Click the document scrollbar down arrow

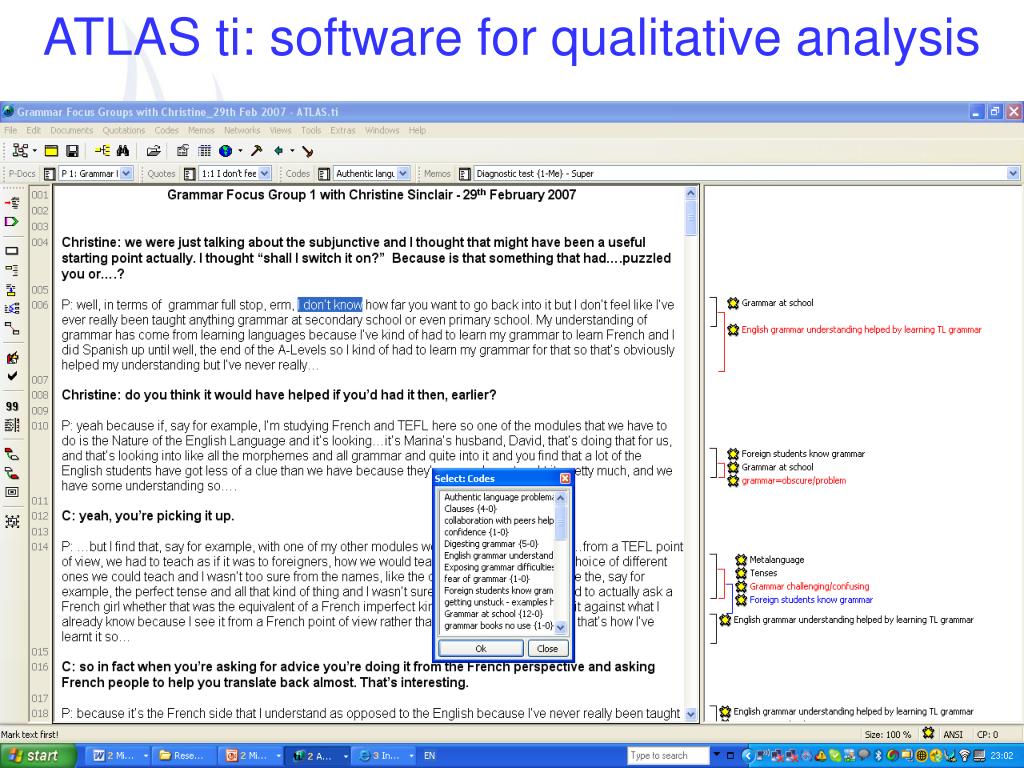tap(691, 714)
